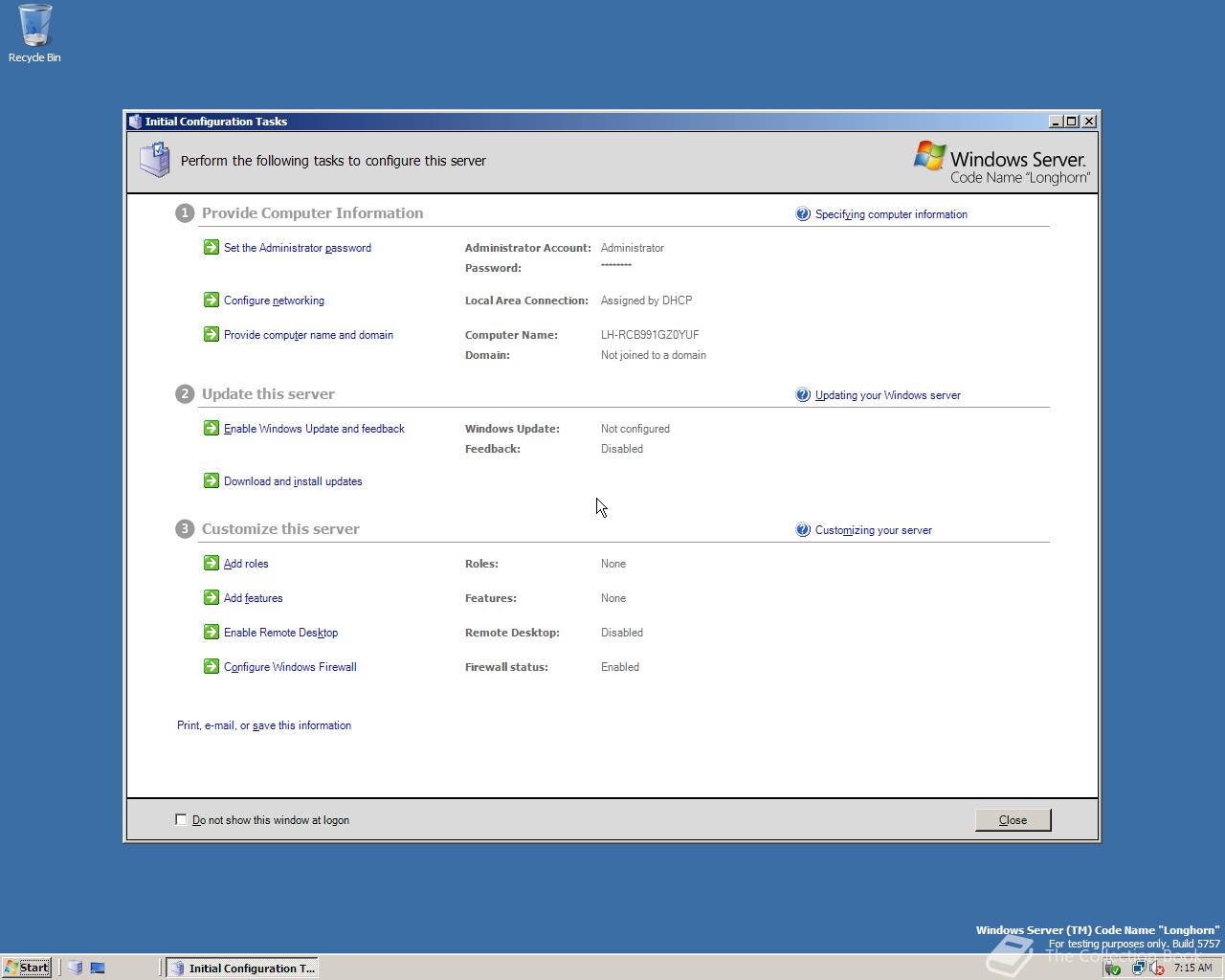This screenshot has width=1225, height=980.
Task: Open the Start menu
Action: click(x=27, y=968)
